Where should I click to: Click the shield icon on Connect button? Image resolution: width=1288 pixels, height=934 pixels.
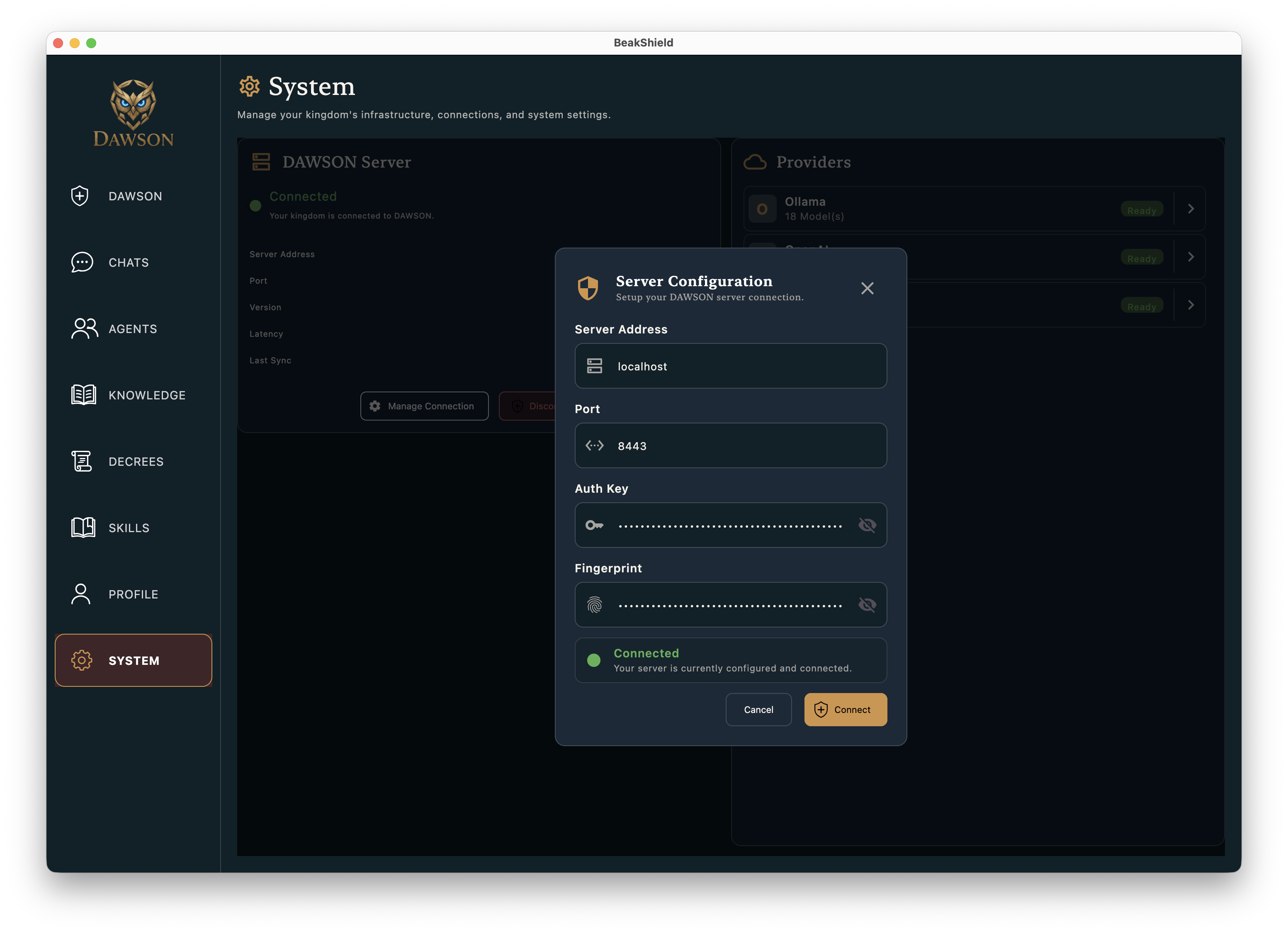pyautogui.click(x=821, y=710)
